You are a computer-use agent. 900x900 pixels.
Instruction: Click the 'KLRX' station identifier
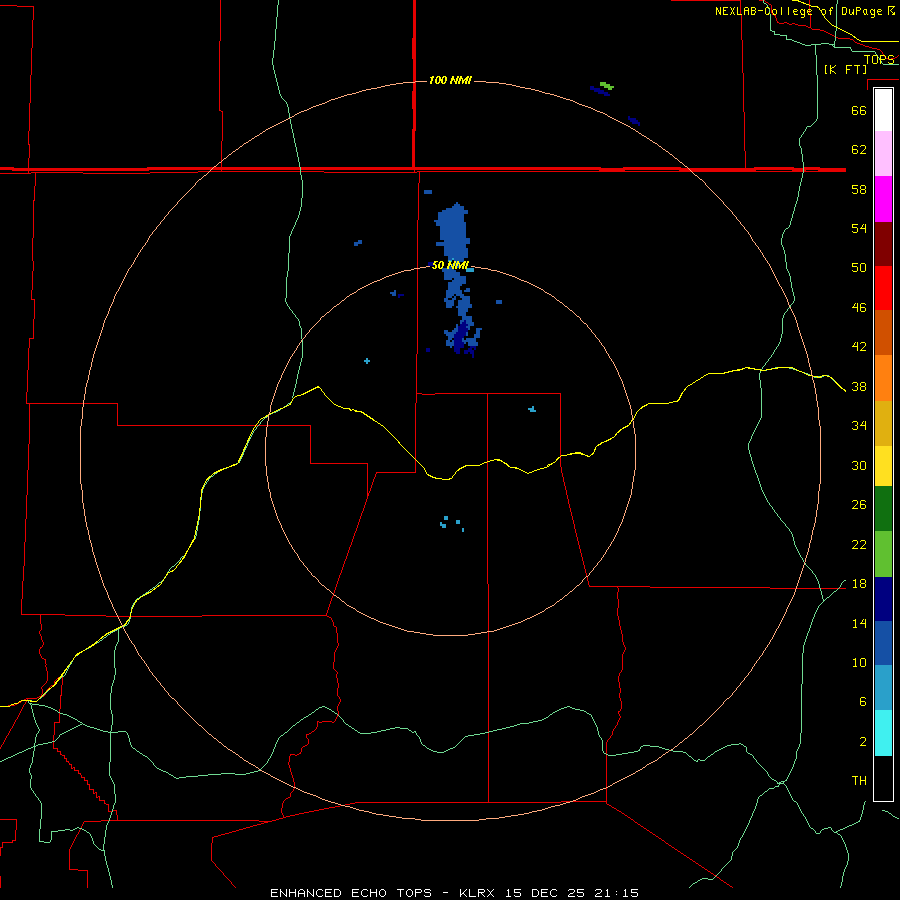tap(479, 893)
